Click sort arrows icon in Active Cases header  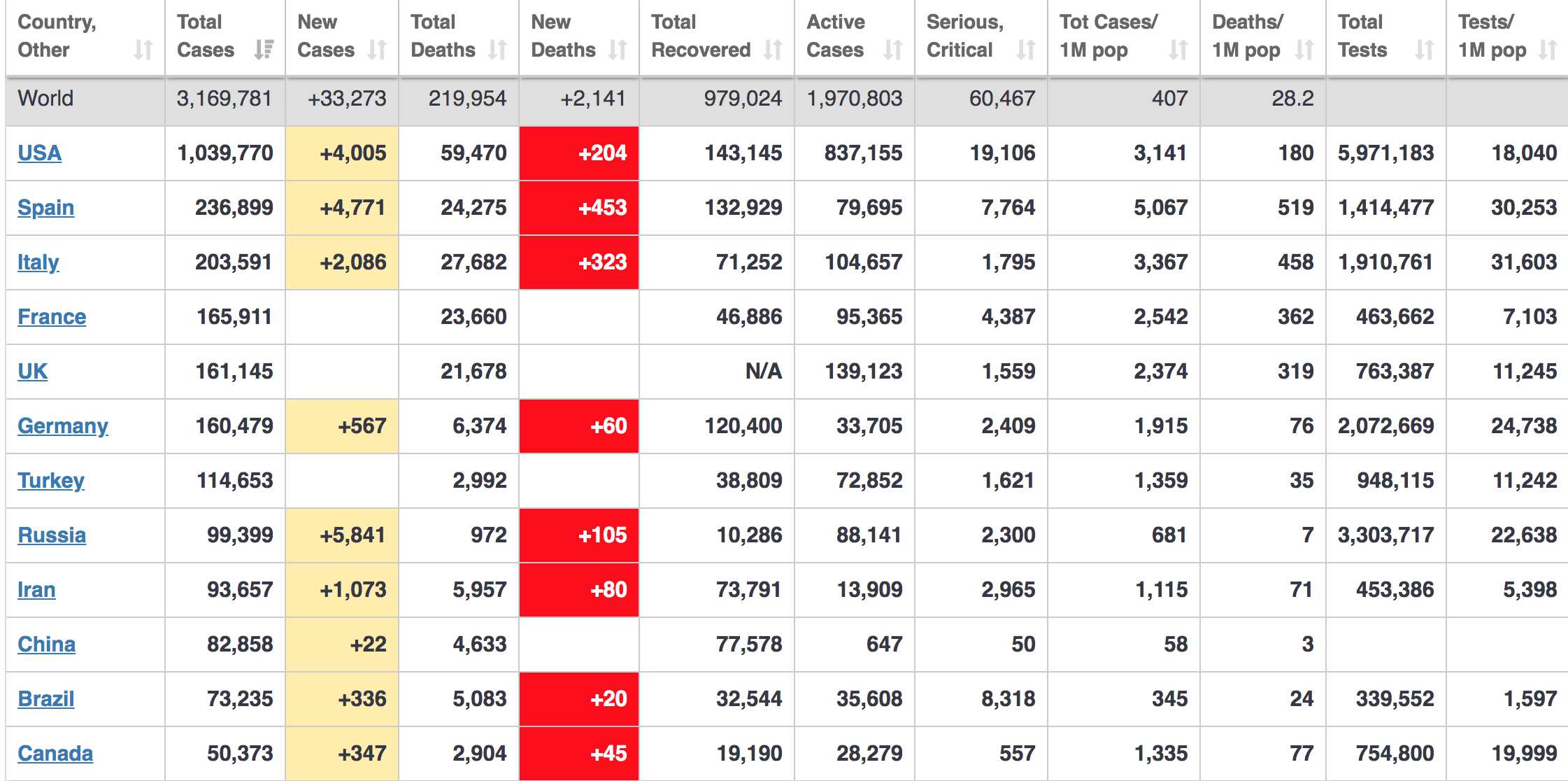[x=893, y=50]
